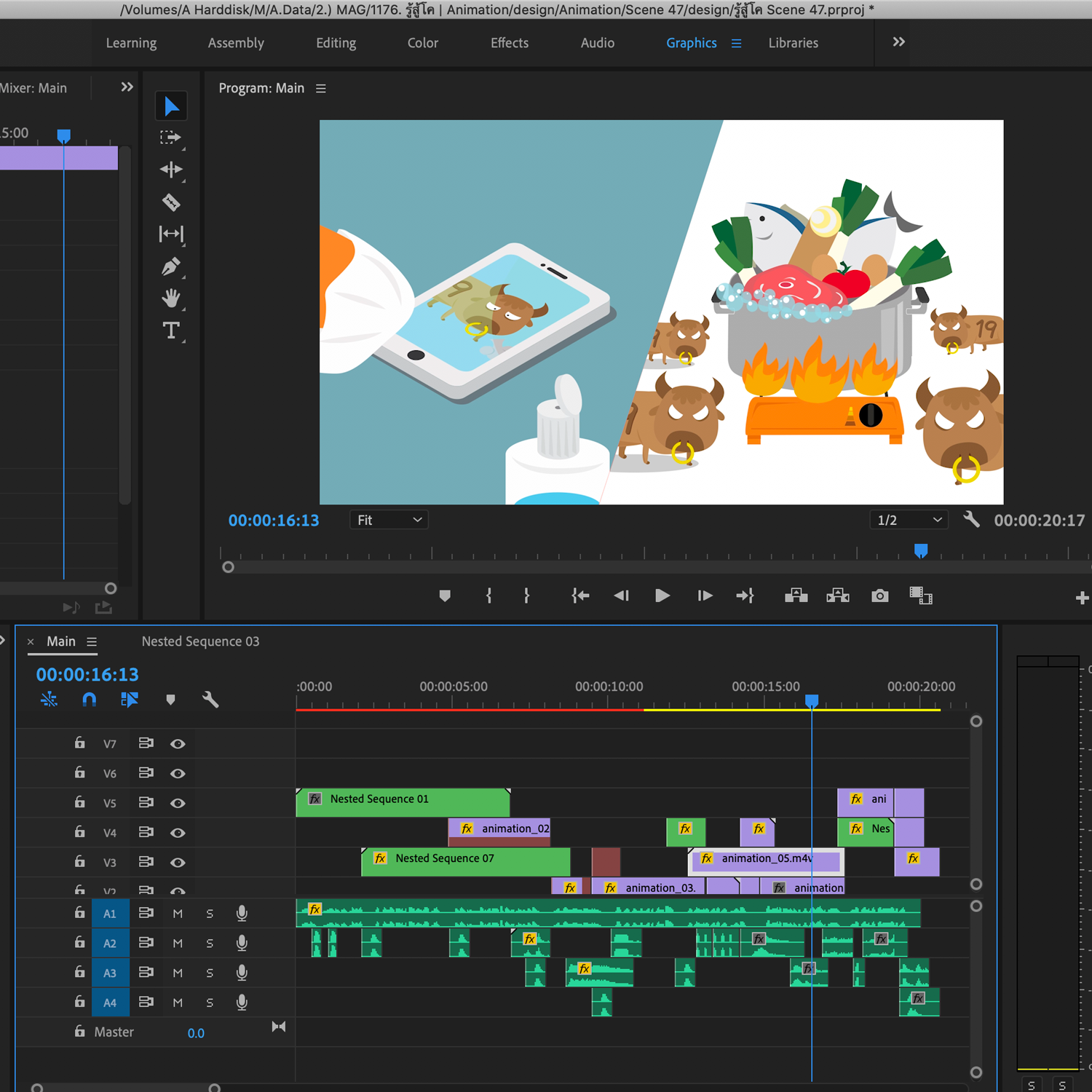
Task: Click the Master volume value 0.0
Action: [x=196, y=1033]
